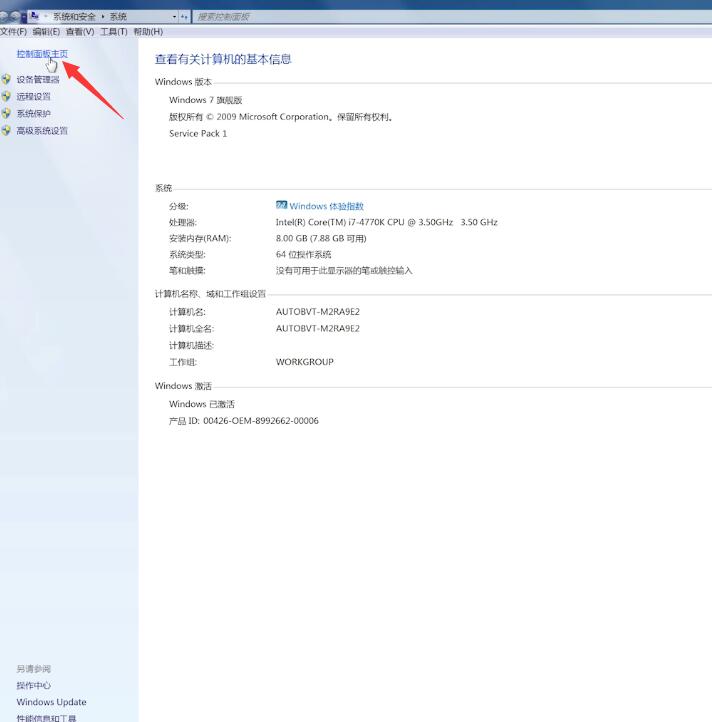Click the shield icon beside 设备管理器
This screenshot has width=712, height=722.
point(6,79)
